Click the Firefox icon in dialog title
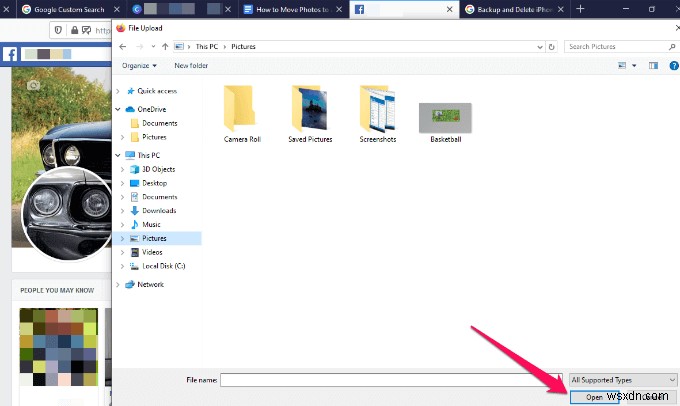Viewport: 680px width, 406px height. (121, 28)
